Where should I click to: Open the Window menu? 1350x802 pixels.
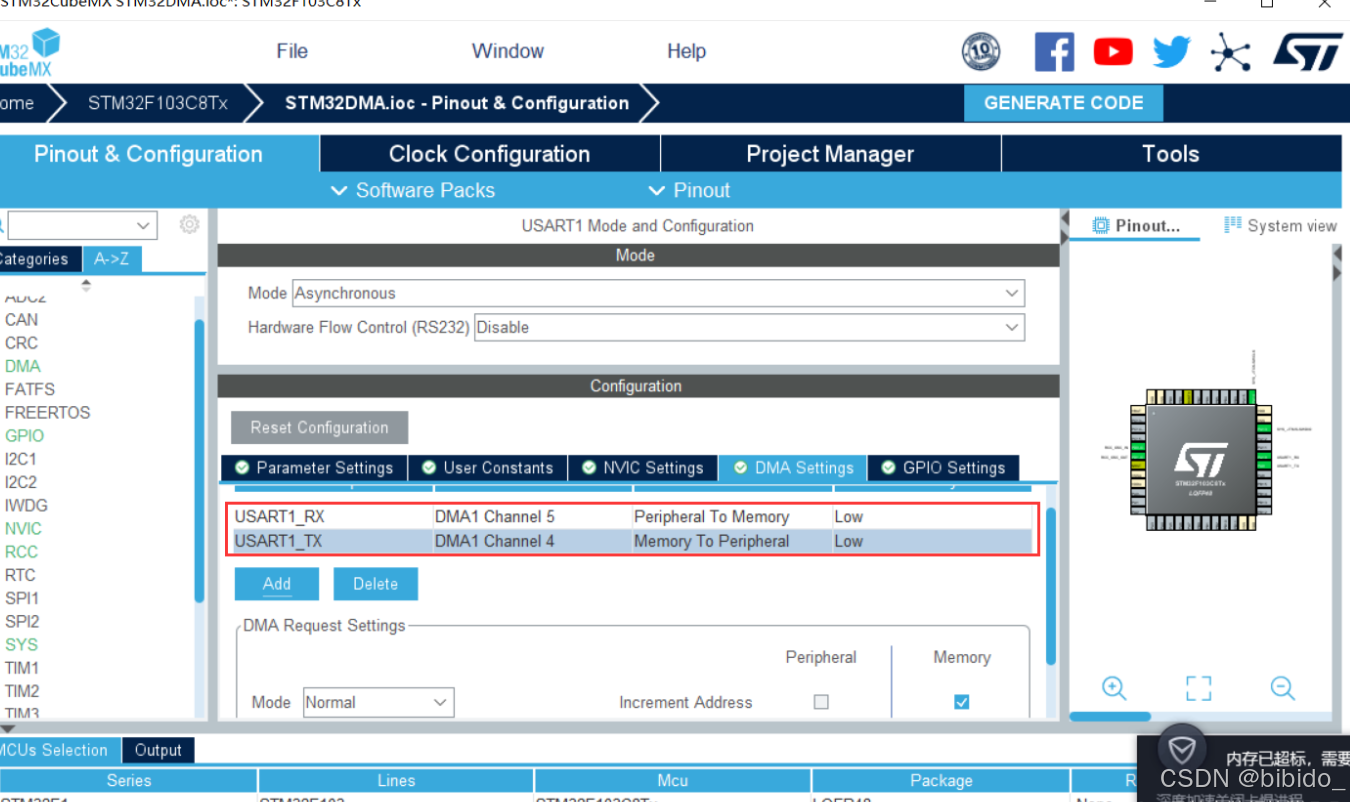pyautogui.click(x=508, y=51)
